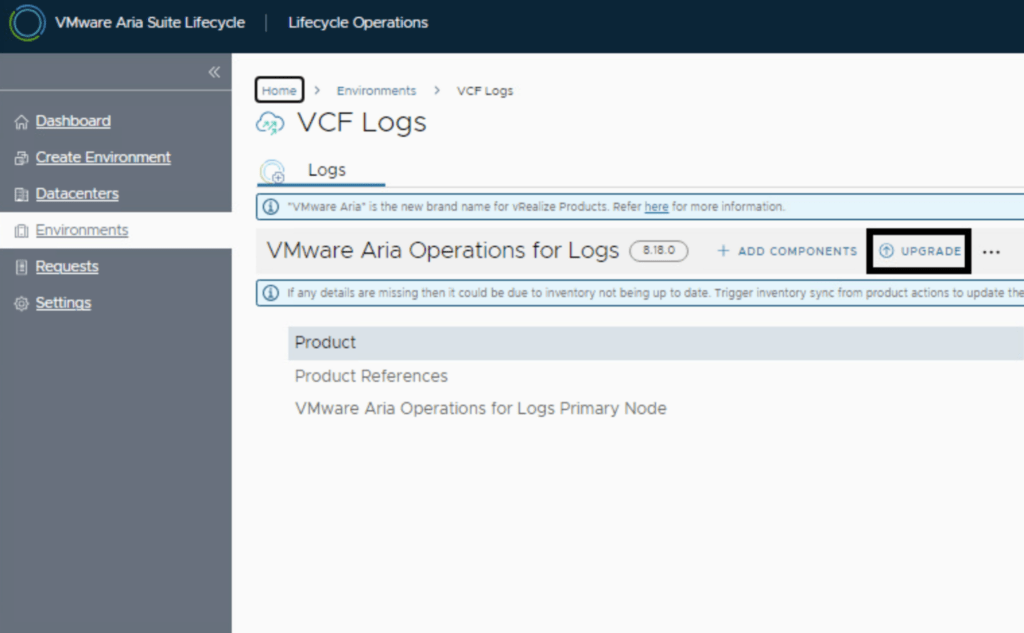Click Add Components button
The height and width of the screenshot is (633, 1024).
(787, 251)
